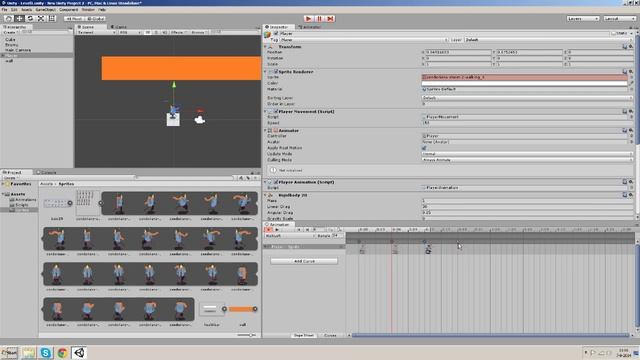
Task: Switch to the Dope Sheet view
Action: [x=304, y=335]
